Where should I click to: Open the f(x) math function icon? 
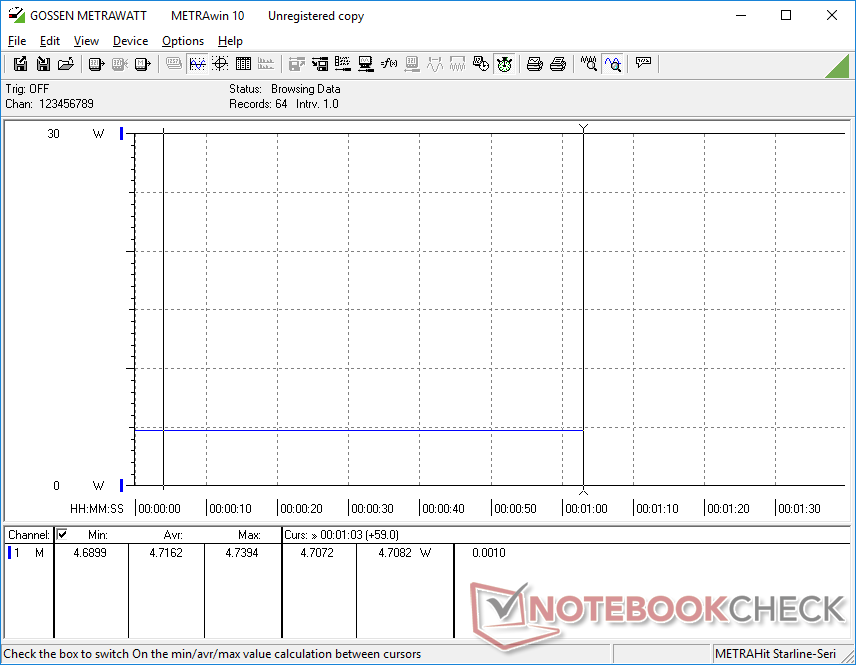(389, 64)
